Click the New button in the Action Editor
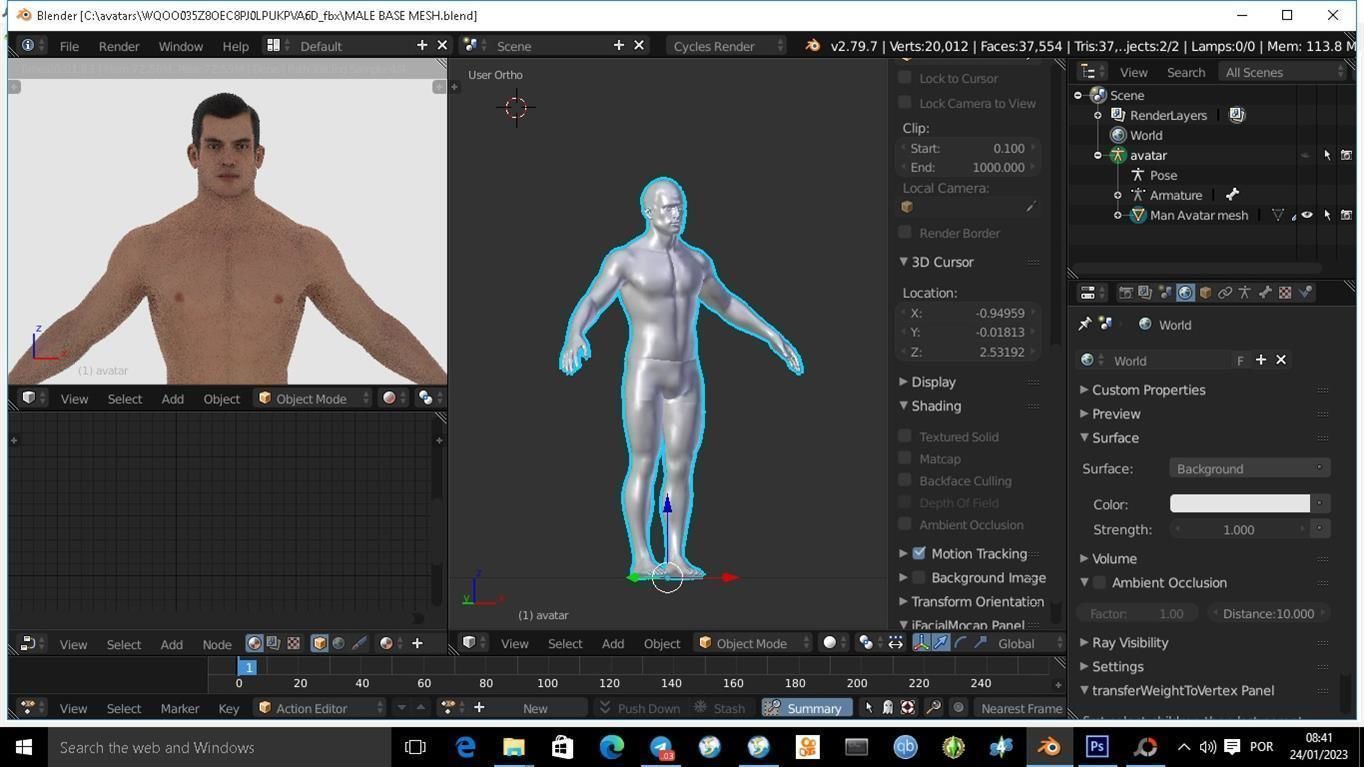 [x=536, y=708]
